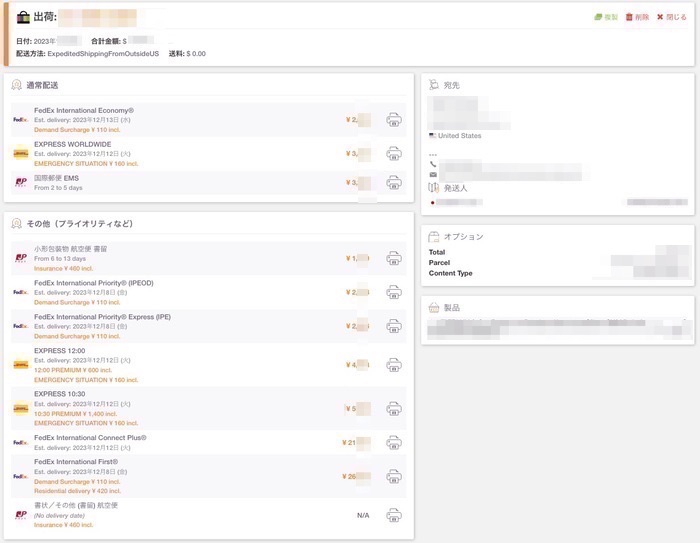Select the FedEx International Economy service name
This screenshot has width=700, height=543.
[x=84, y=110]
